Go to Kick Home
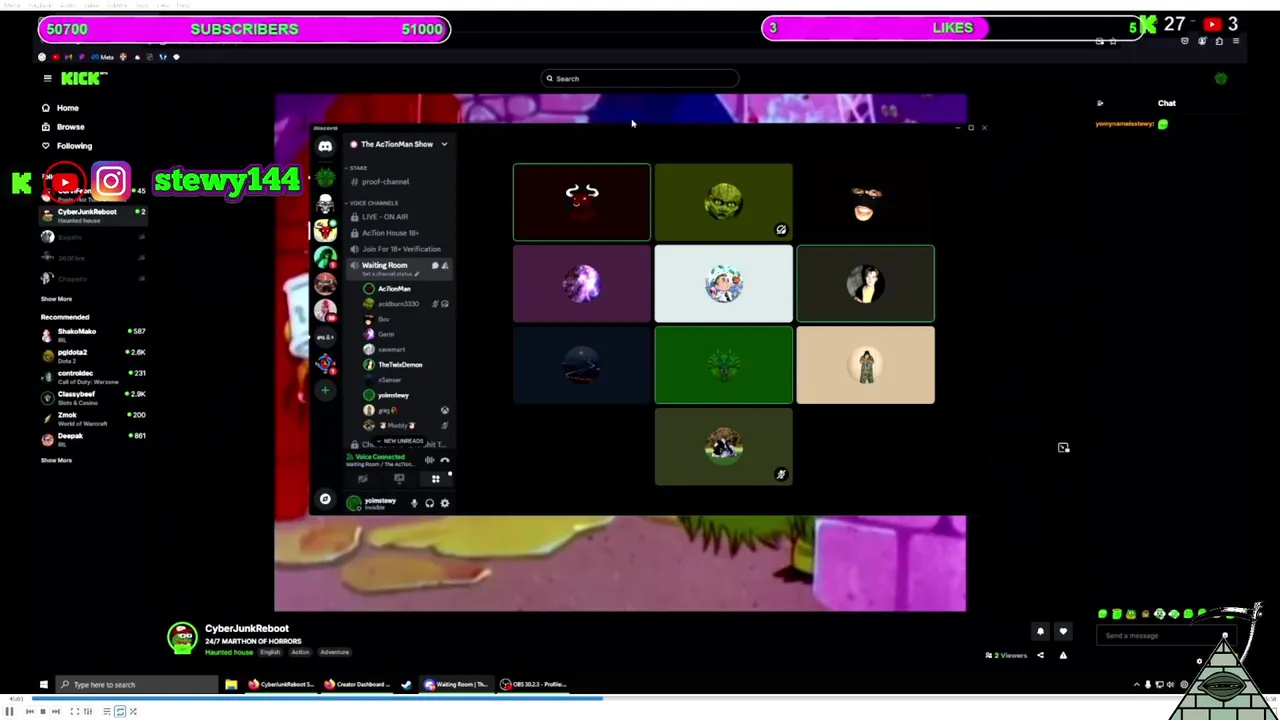The width and height of the screenshot is (1280, 720). pos(60,108)
